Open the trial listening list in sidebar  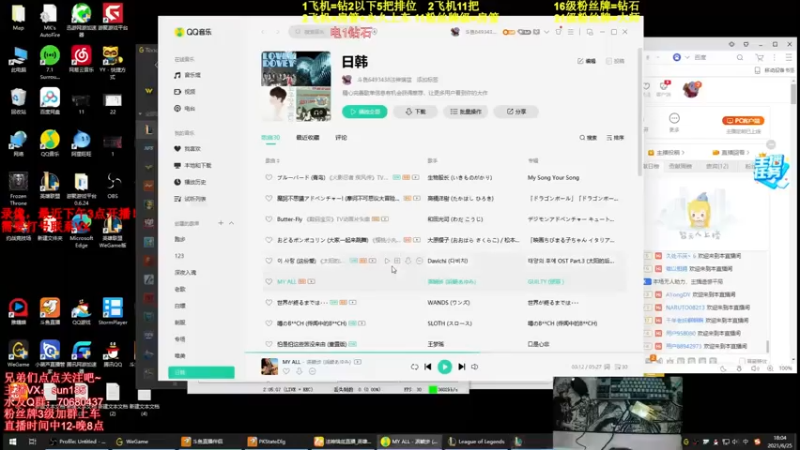[190, 199]
